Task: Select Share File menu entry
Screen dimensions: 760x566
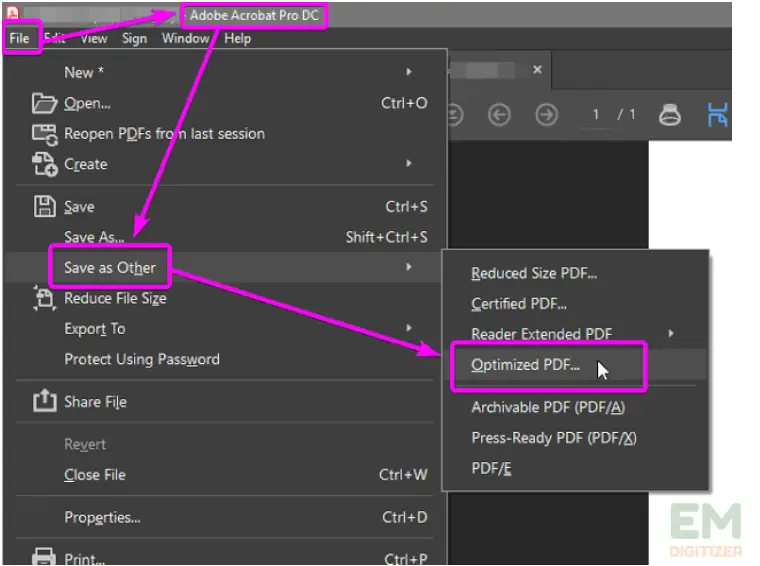Action: tap(95, 402)
